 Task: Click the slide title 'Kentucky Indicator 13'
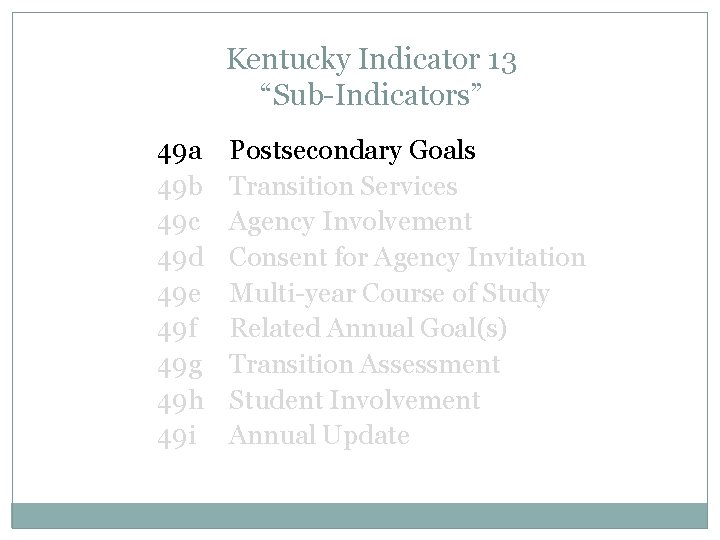click(371, 61)
